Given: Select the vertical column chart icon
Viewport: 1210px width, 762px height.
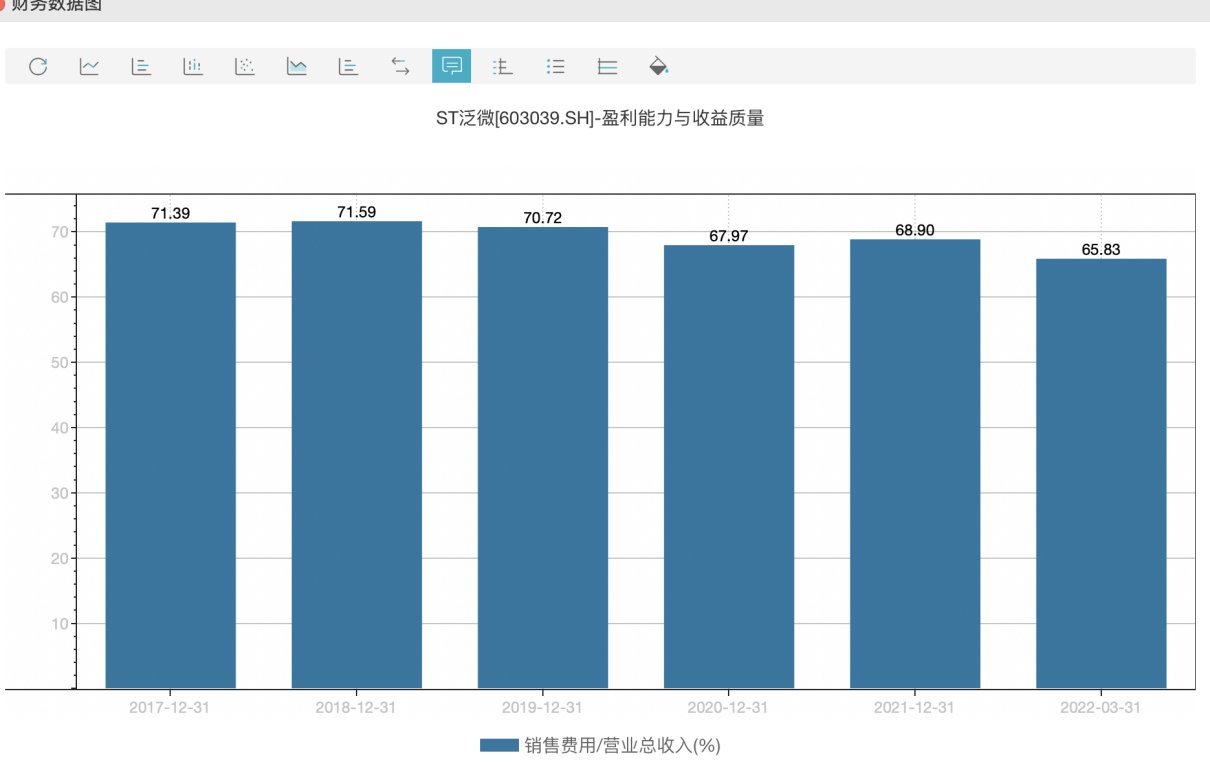Looking at the screenshot, I should 193,67.
